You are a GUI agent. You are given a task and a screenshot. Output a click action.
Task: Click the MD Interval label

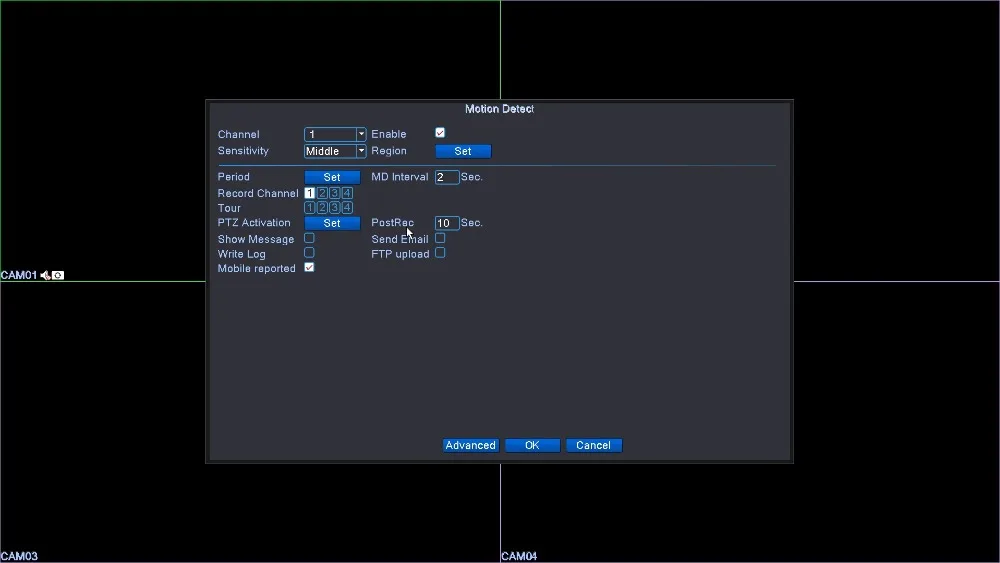point(400,177)
